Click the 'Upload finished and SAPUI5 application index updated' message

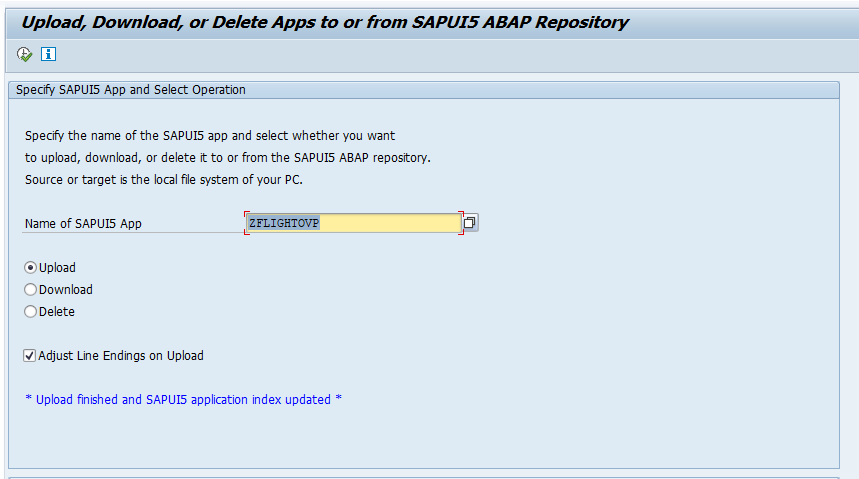coord(184,400)
